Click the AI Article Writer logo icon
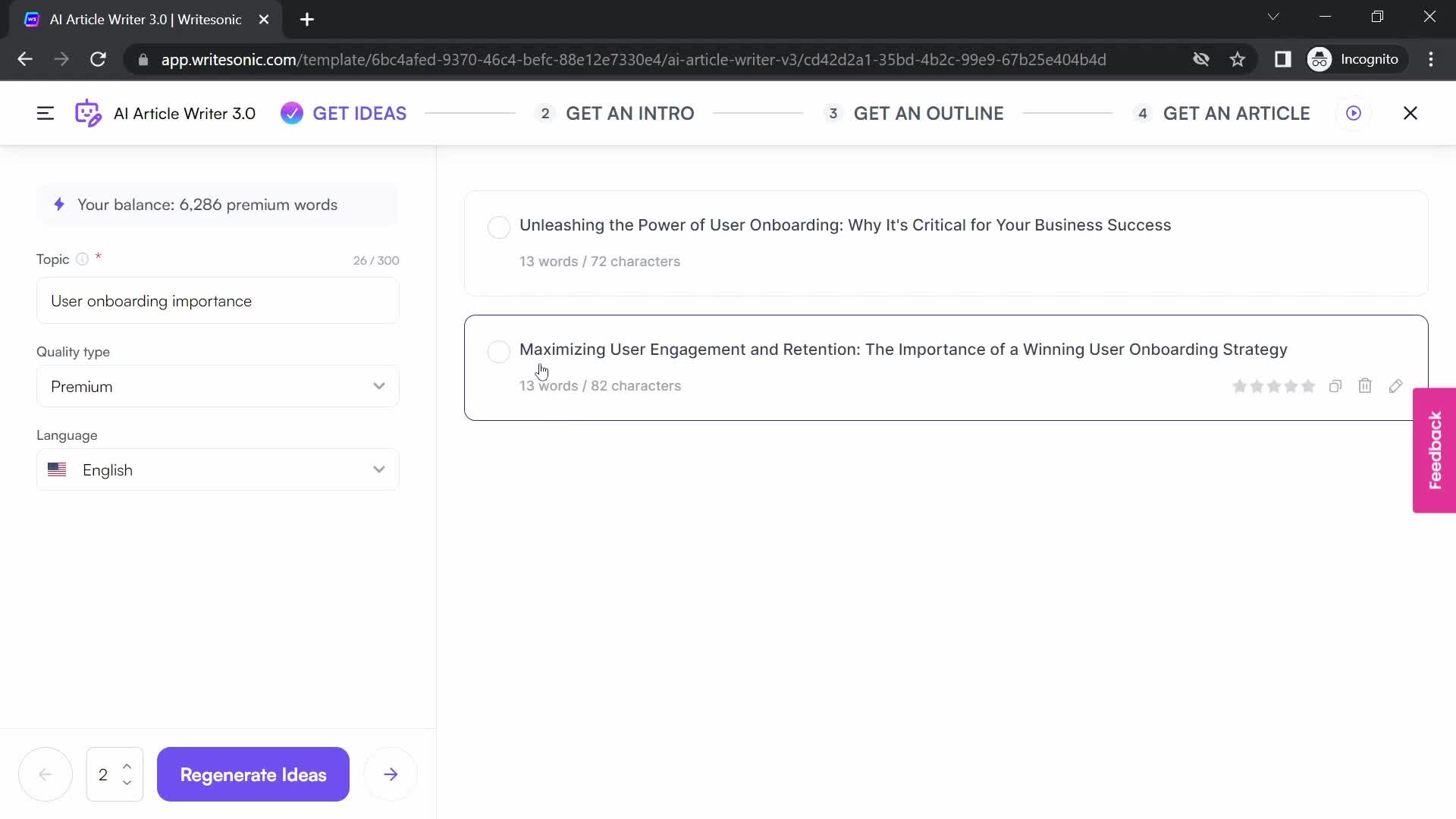 tap(87, 113)
